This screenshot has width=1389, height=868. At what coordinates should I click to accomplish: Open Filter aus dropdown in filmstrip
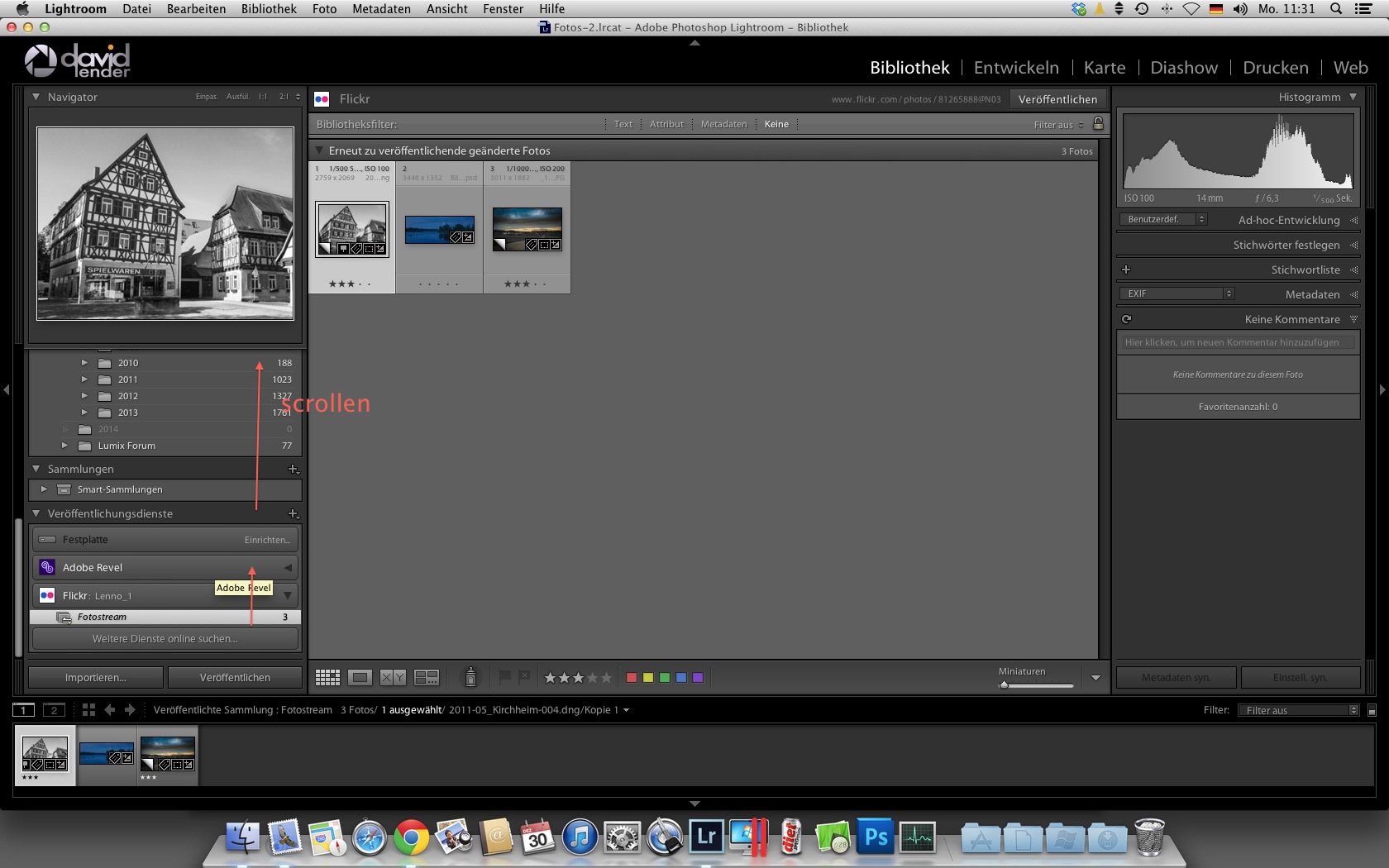pos(1299,710)
